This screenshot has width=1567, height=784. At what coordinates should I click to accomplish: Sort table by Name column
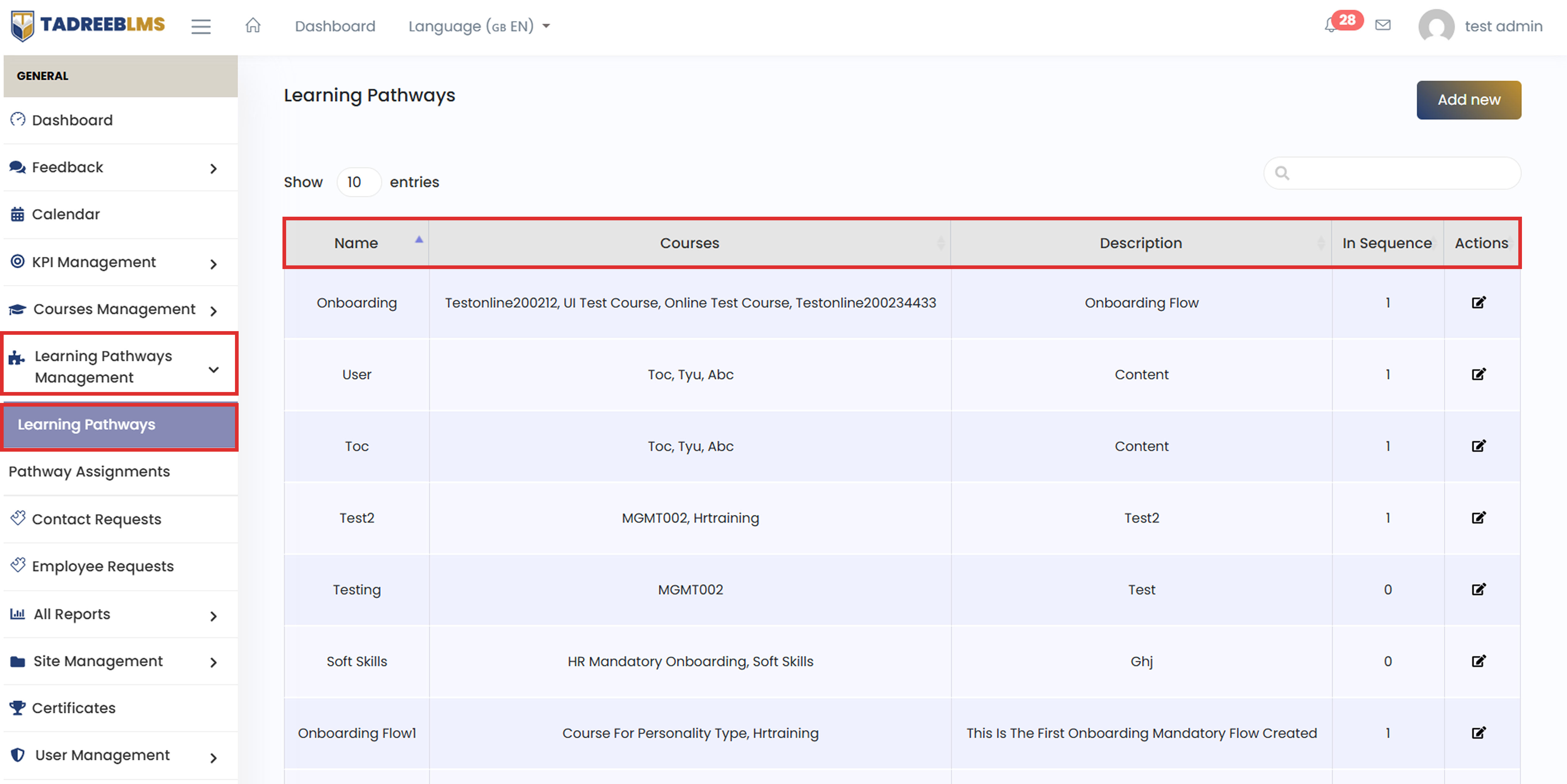click(x=356, y=243)
